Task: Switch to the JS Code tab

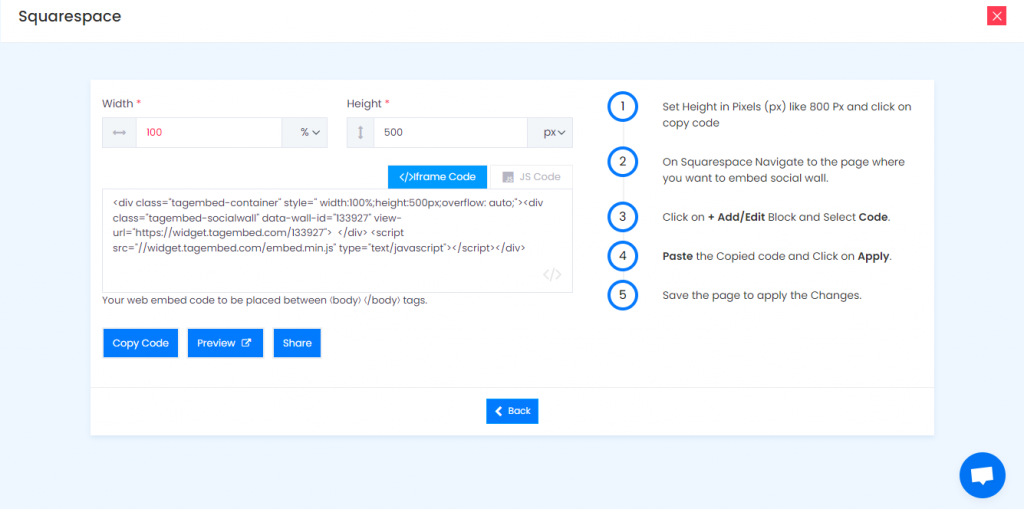Action: tap(531, 176)
